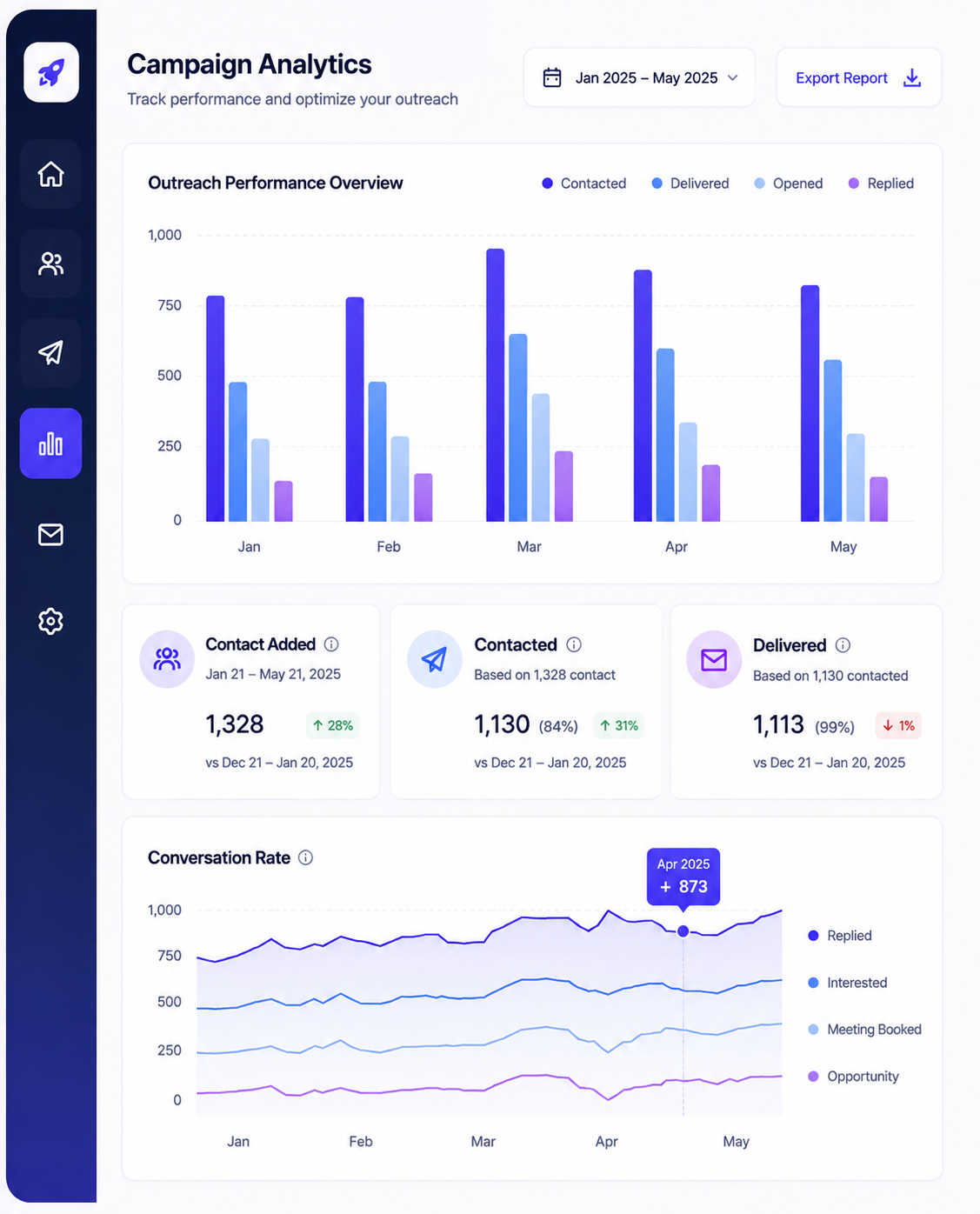
Task: Click the (99%) delivered percentage
Action: (x=835, y=727)
